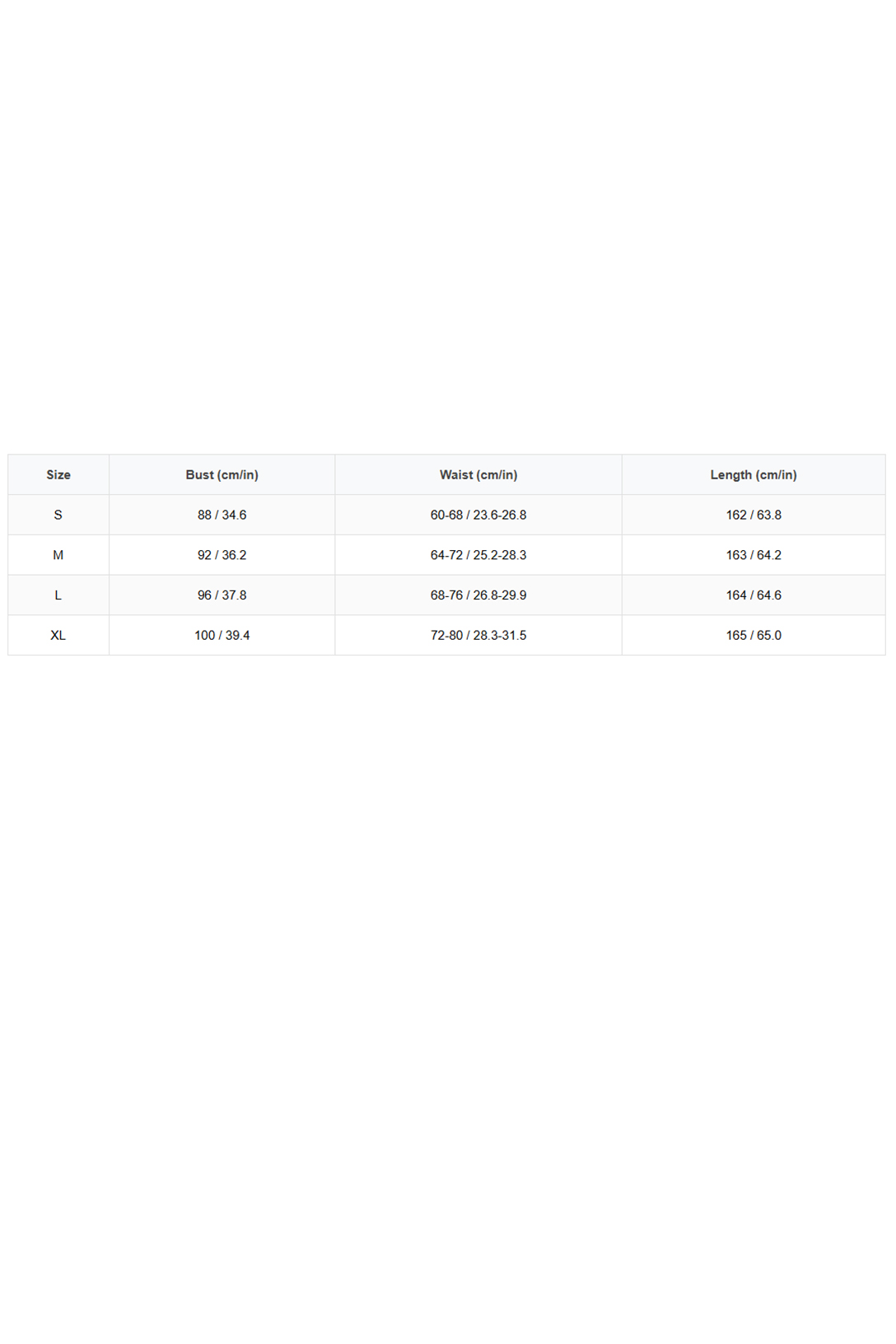Screen dimensions: 896x1344
Task: Click length value 162 / 63.8
Action: point(754,515)
